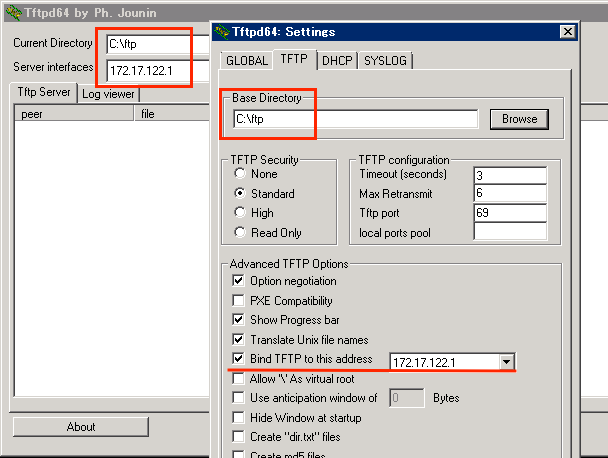Screen dimensions: 608x458
Task: Enable Create "dir.txt" files checkbox
Action: coord(238,437)
